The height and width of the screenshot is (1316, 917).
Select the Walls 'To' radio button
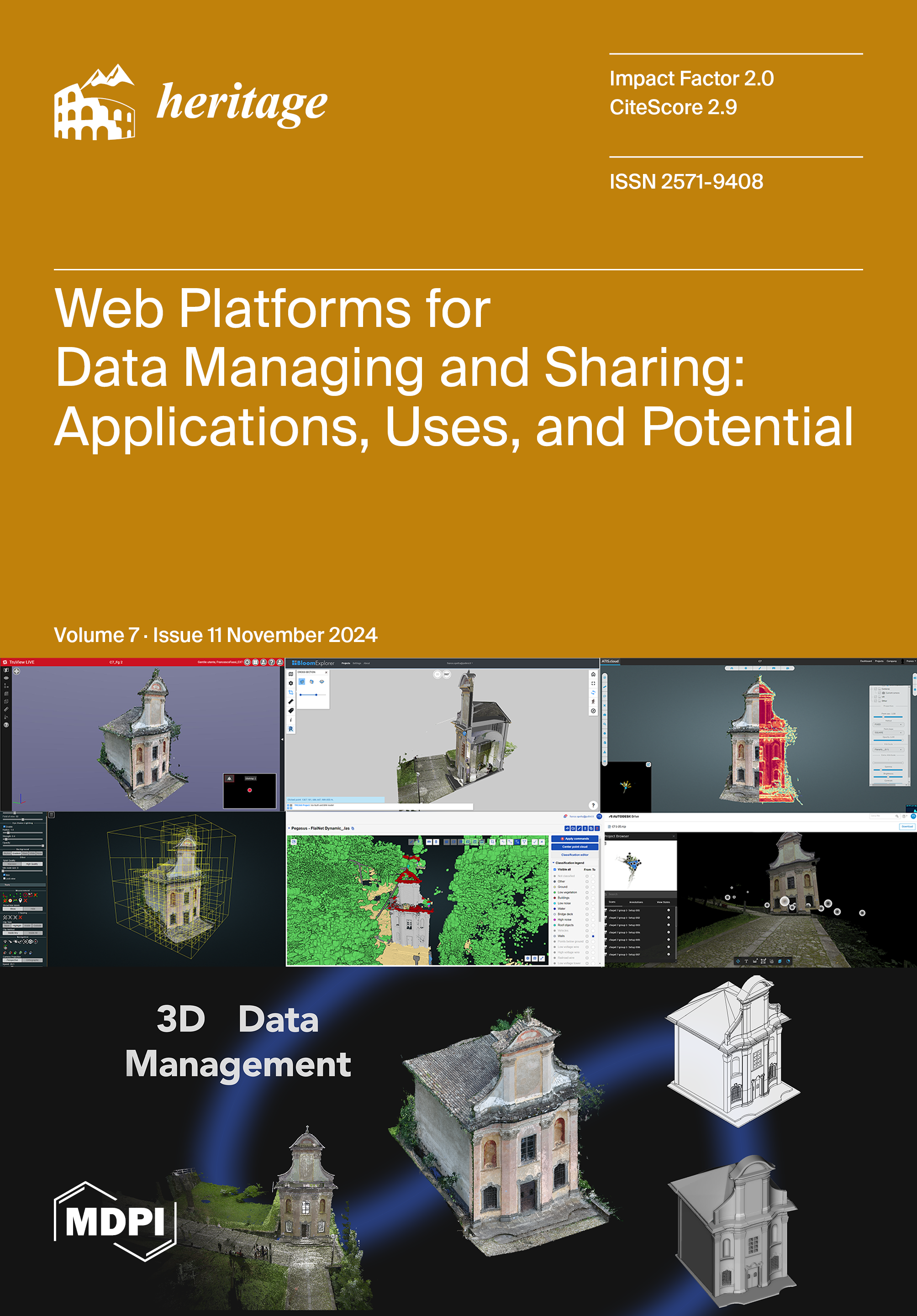tap(593, 937)
